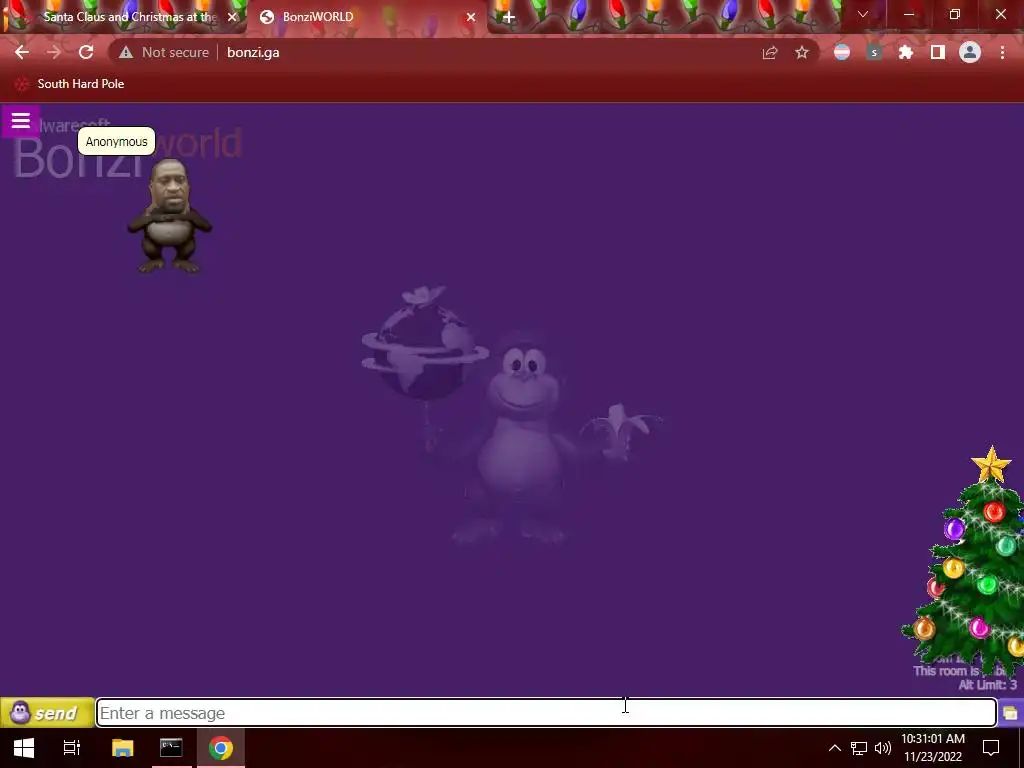Open the volume control tray icon
This screenshot has height=768, width=1024.
pos(883,748)
